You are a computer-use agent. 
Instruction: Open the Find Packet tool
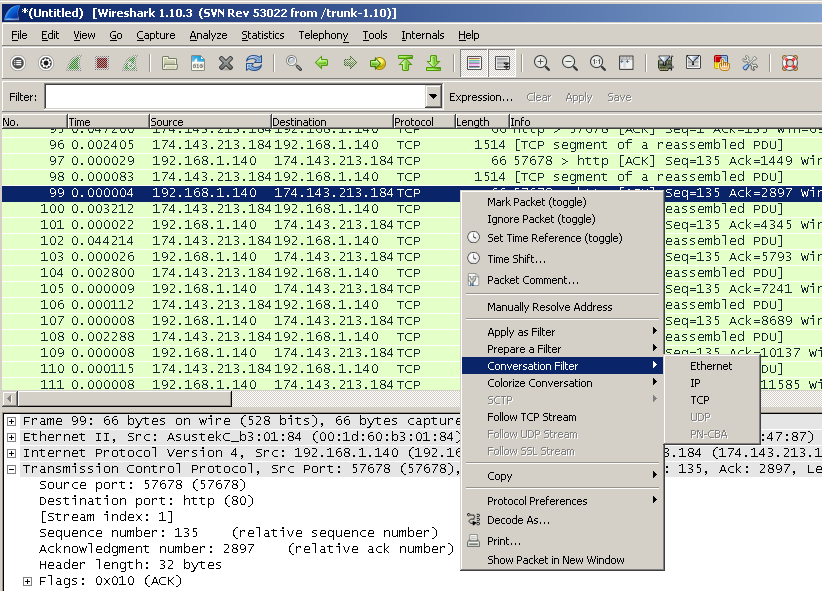[293, 63]
